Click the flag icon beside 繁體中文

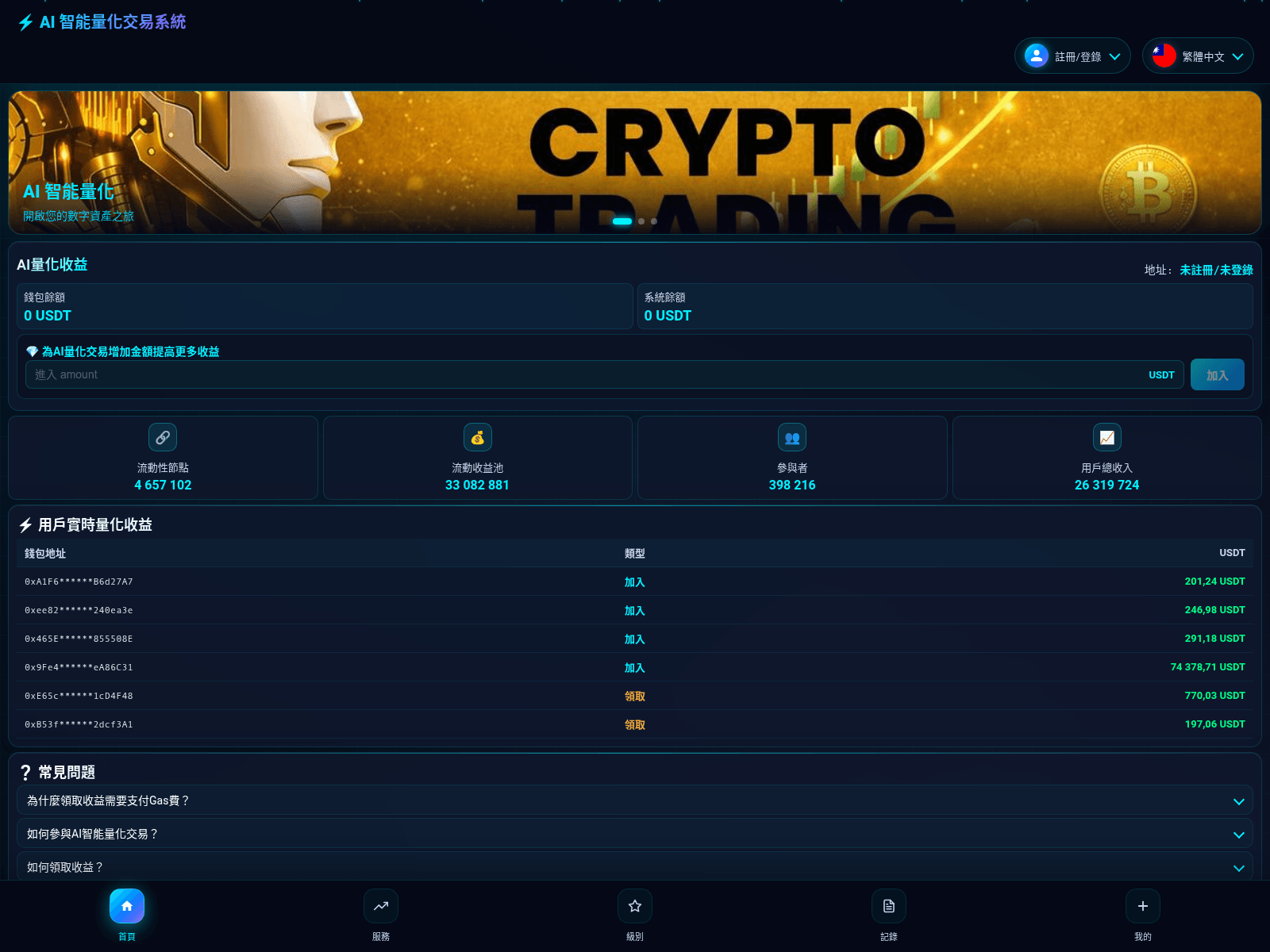(x=1164, y=56)
